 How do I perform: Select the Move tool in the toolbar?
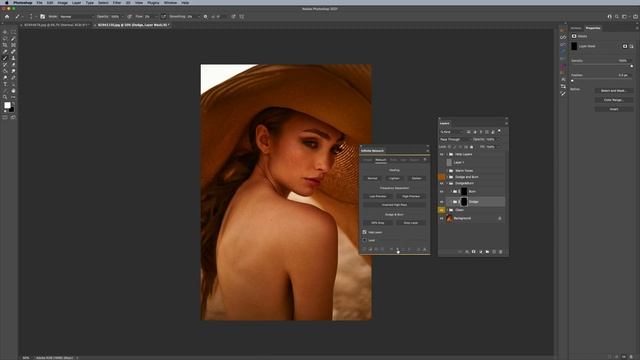5,32
